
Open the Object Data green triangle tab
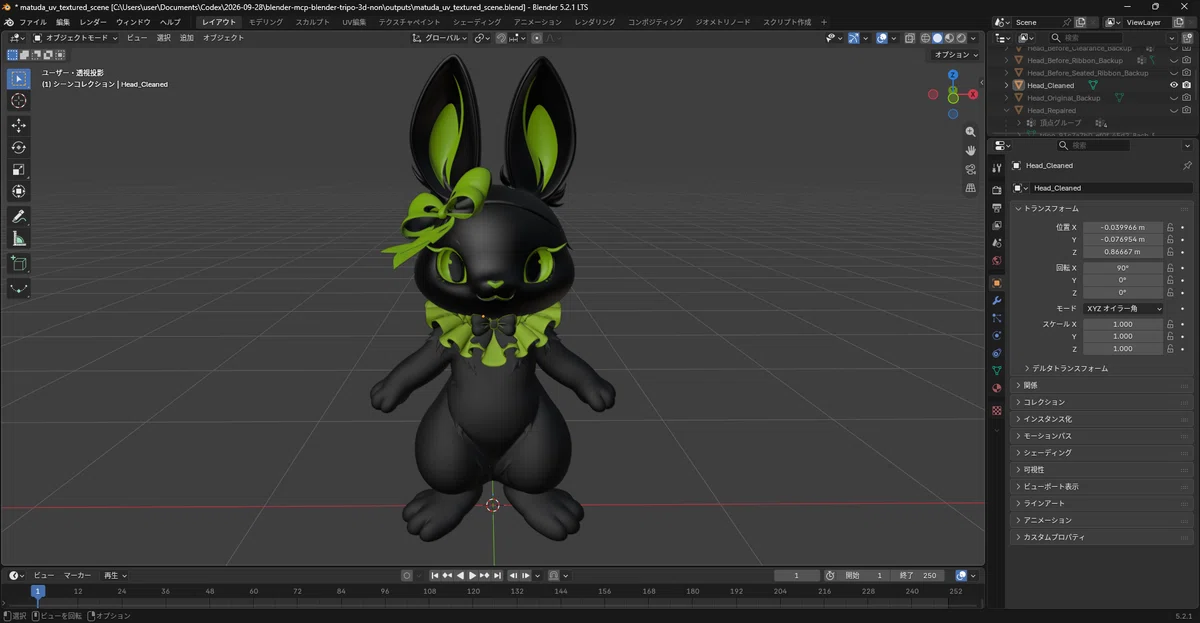(997, 371)
